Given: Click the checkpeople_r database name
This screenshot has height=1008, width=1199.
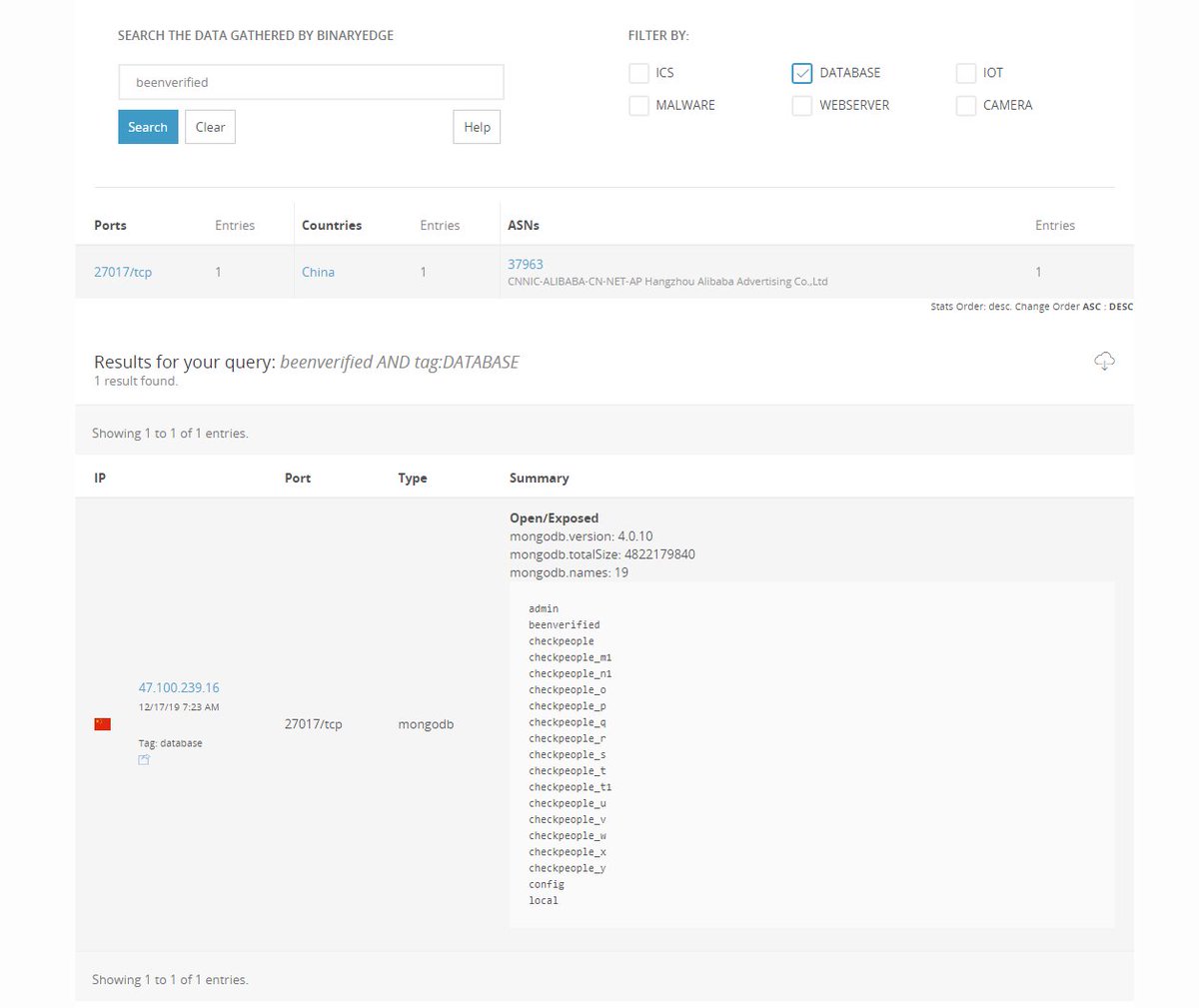Looking at the screenshot, I should pyautogui.click(x=568, y=738).
